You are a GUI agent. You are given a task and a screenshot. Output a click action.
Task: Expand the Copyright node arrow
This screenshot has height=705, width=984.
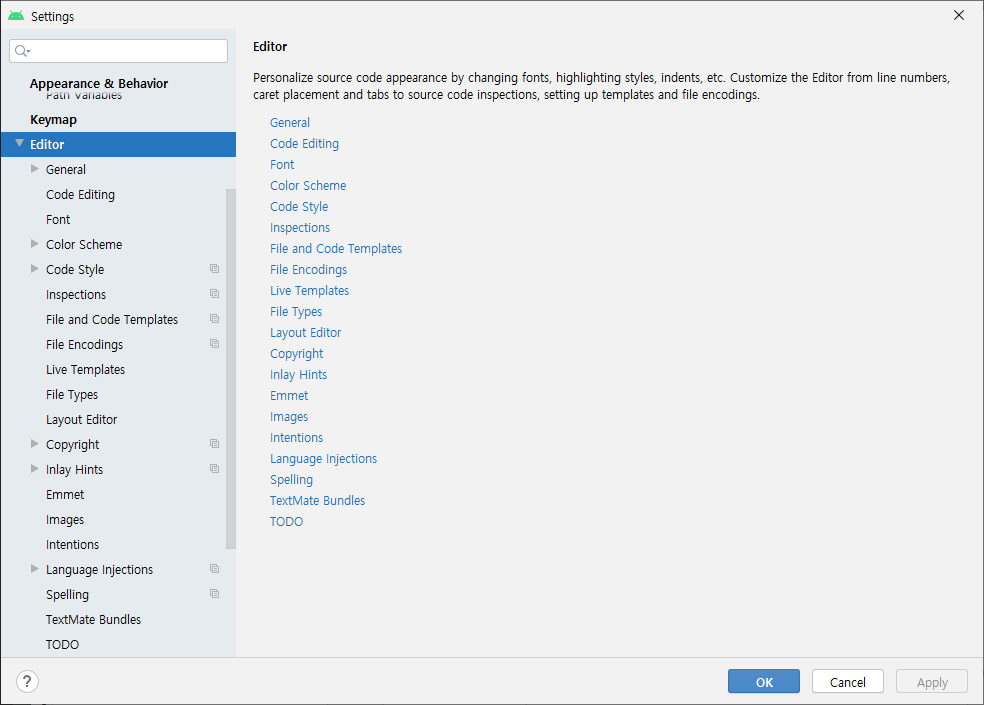pos(35,444)
